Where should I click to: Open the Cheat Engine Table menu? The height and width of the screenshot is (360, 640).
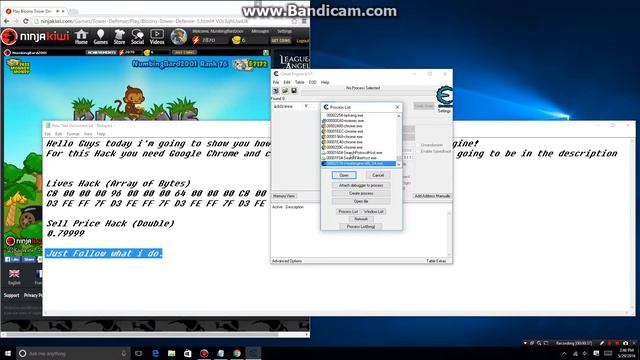(300, 82)
